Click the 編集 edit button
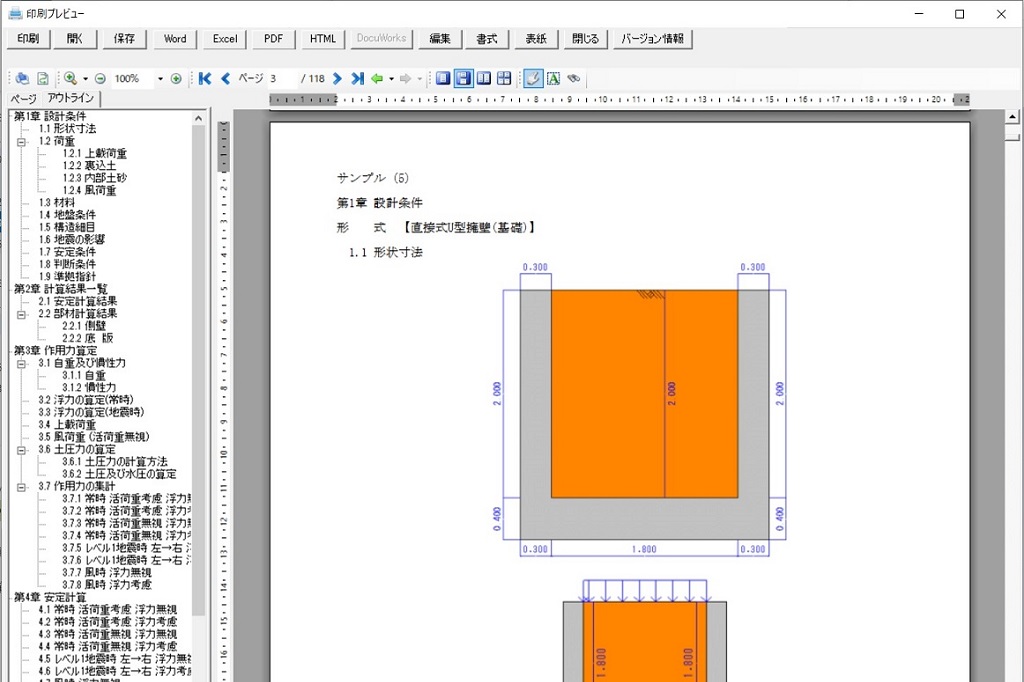Viewport: 1024px width, 682px height. 440,39
